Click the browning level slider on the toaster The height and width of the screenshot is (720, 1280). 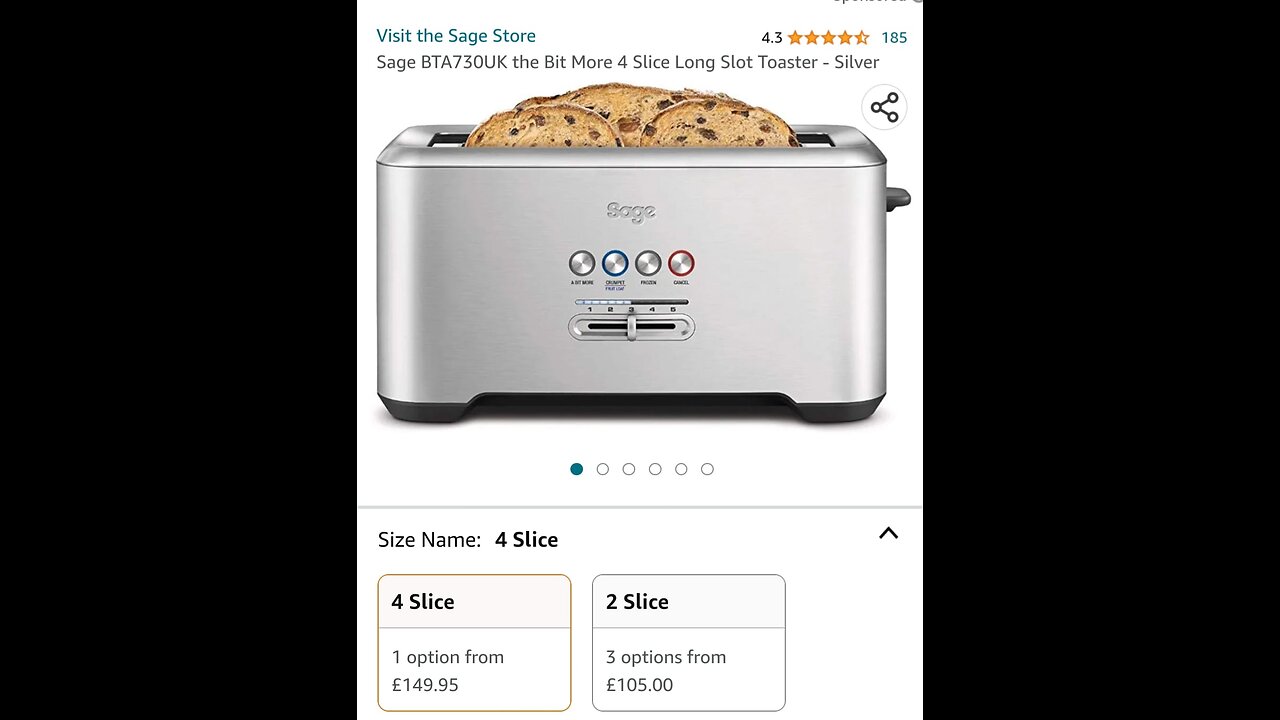[631, 327]
